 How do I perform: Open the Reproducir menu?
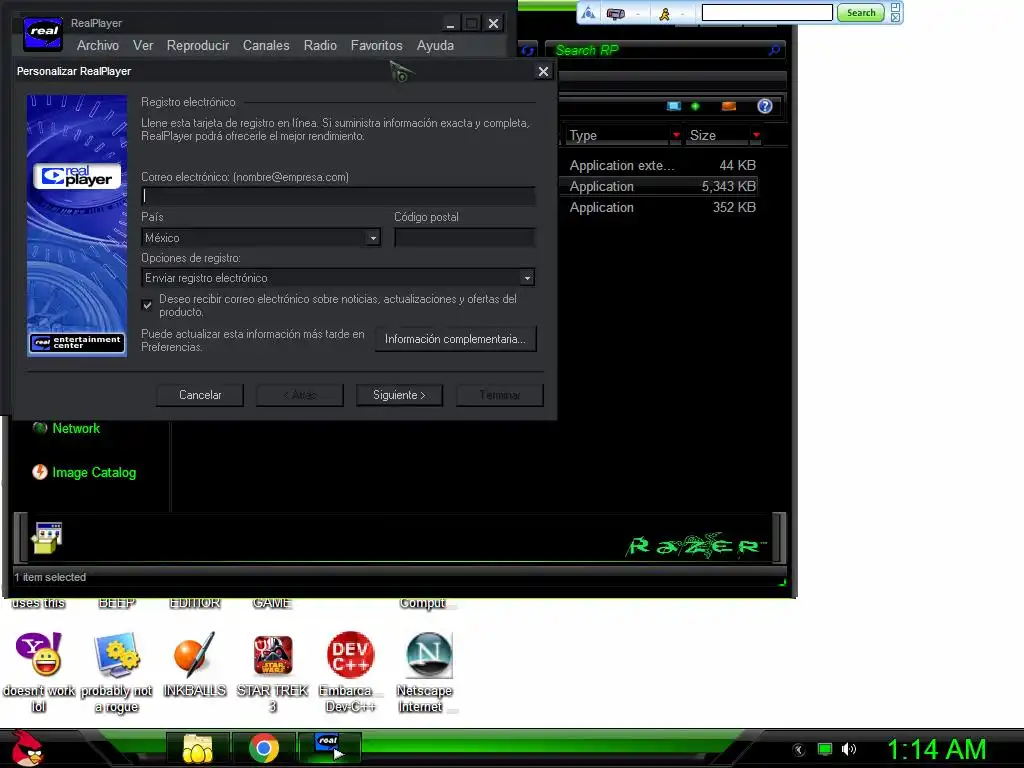point(198,46)
